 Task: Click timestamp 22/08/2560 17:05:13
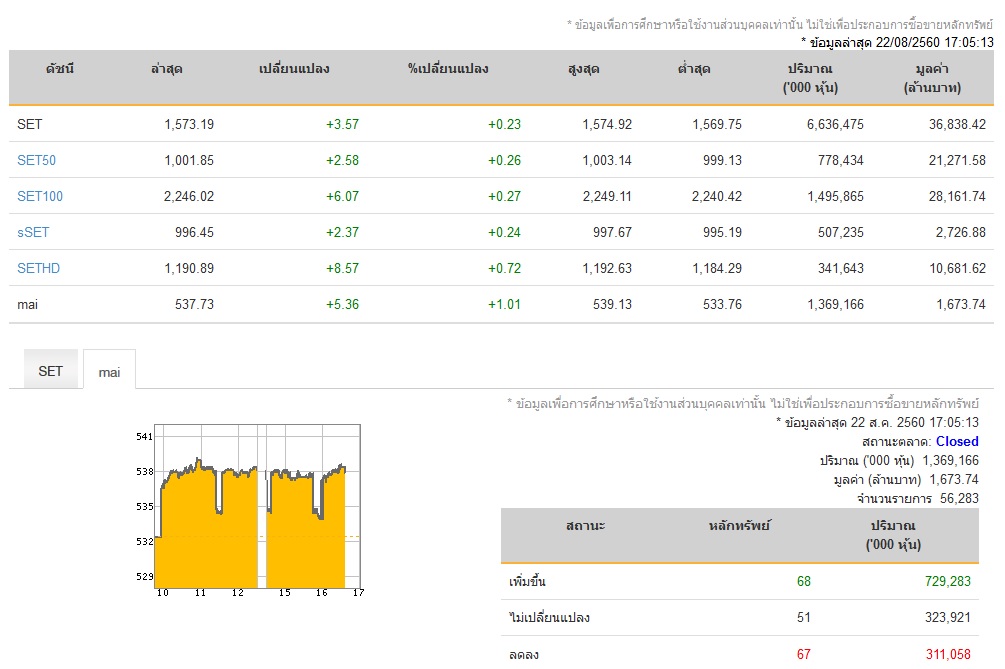point(934,42)
